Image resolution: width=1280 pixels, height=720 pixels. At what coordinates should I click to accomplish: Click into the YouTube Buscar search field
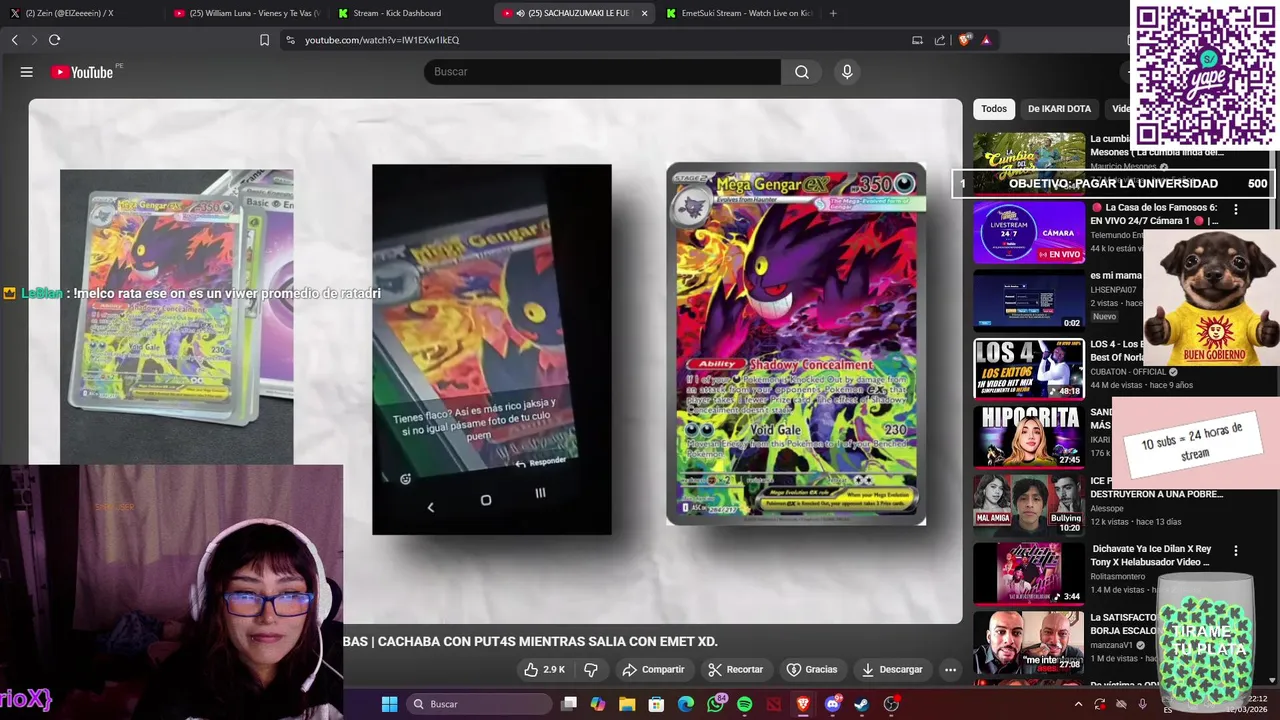602,72
